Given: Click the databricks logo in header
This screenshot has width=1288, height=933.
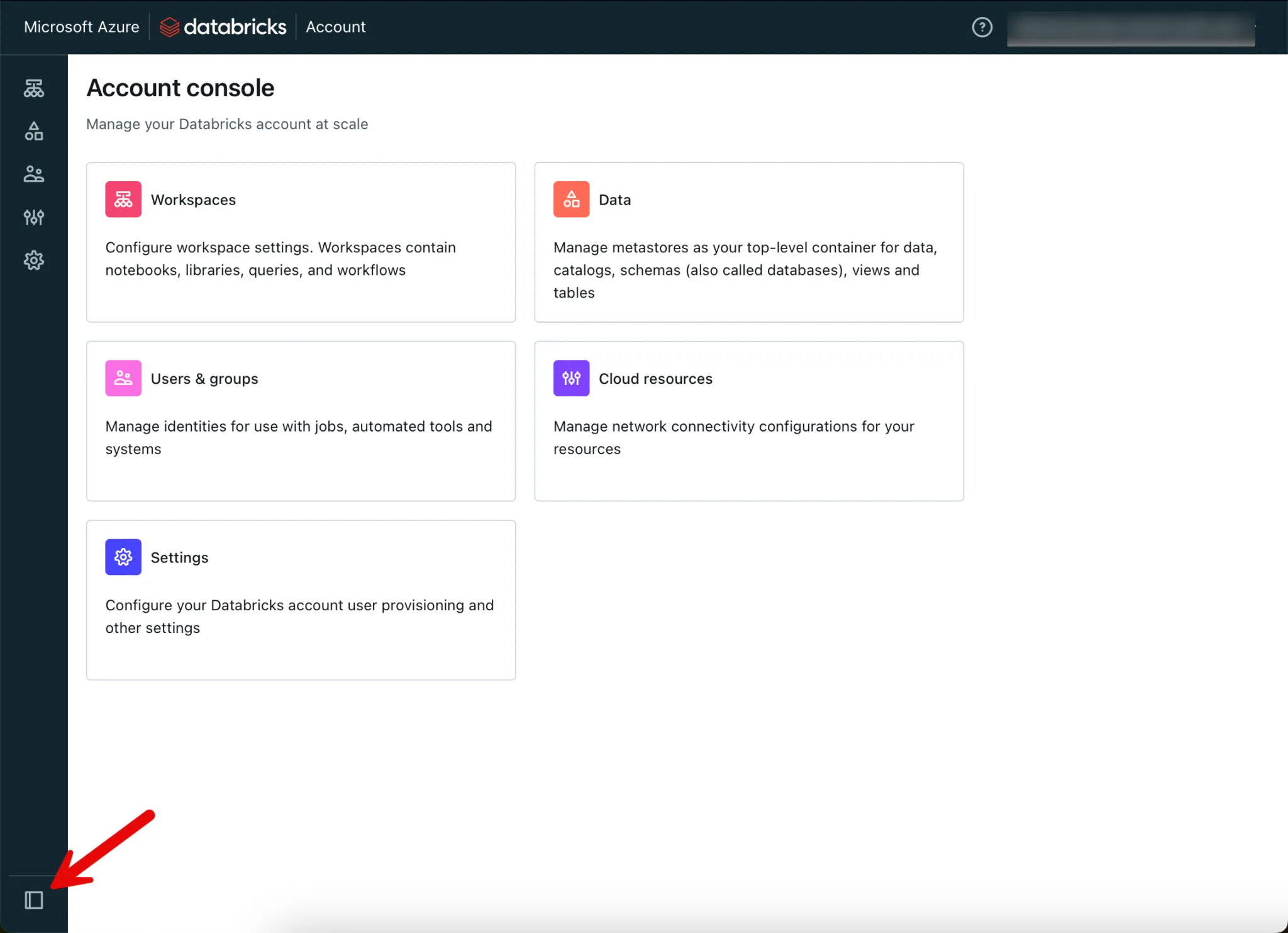Looking at the screenshot, I should [x=223, y=27].
